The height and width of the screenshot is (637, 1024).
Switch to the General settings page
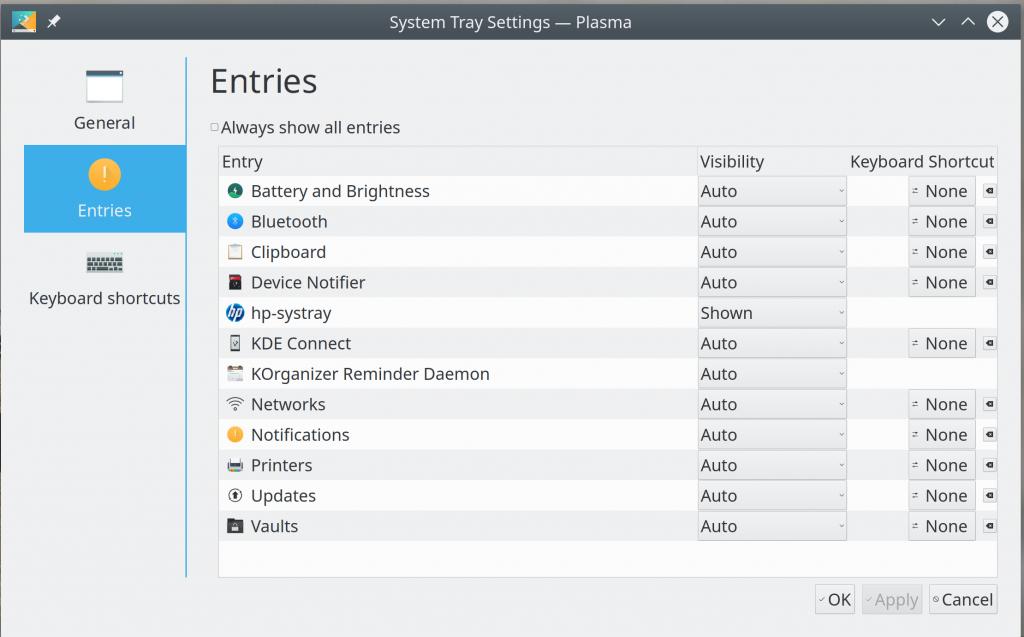(x=104, y=101)
